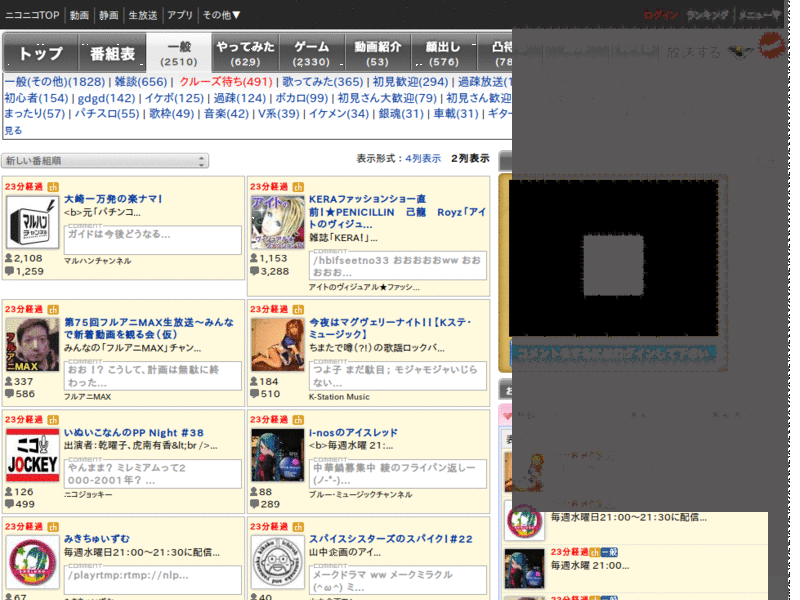This screenshot has height=600, width=800.
Task: Select the 顔出し (576) tab
Action: (x=443, y=54)
